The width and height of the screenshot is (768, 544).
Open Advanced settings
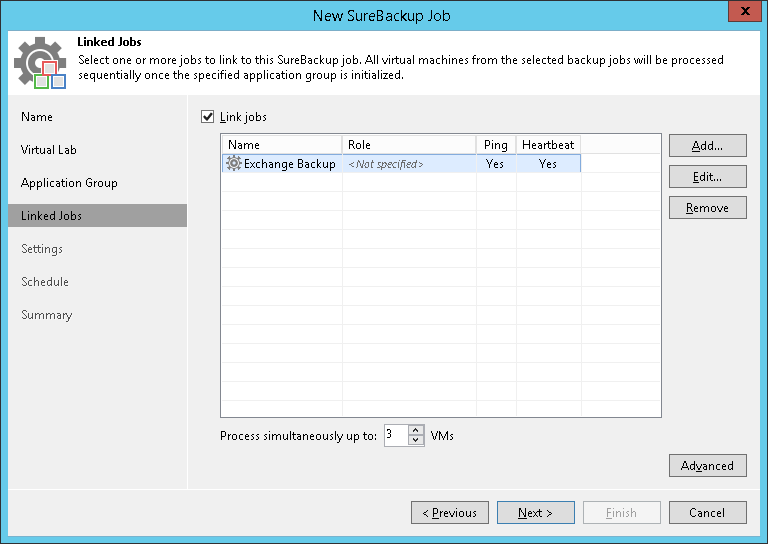707,466
